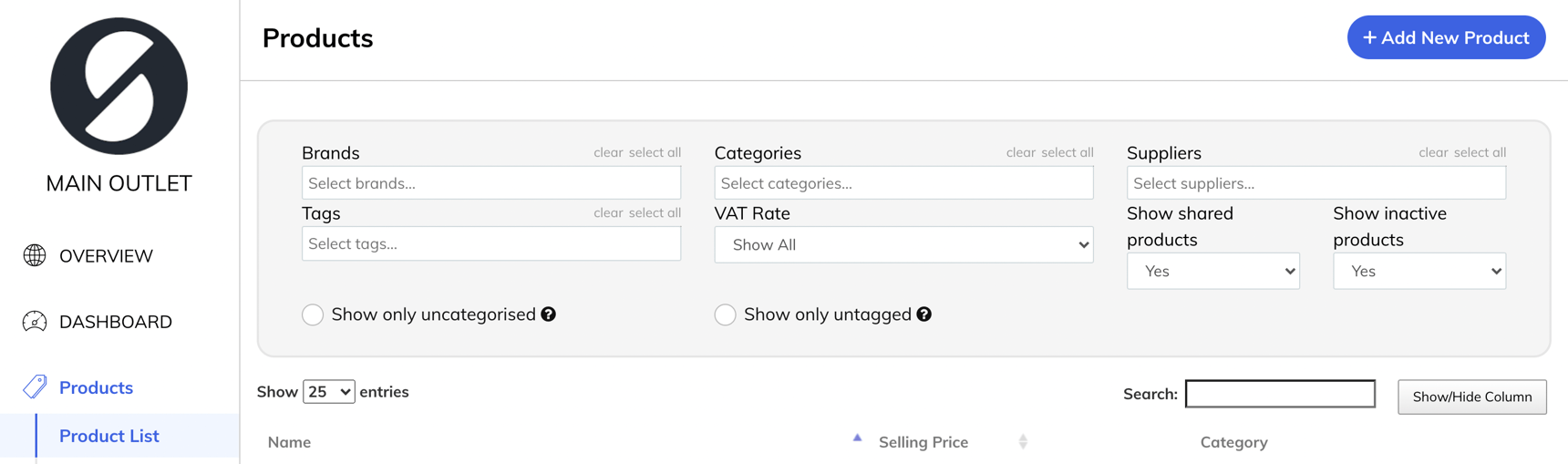The image size is (1568, 464).
Task: Click help icon beside Show only untagged
Action: pos(924,314)
